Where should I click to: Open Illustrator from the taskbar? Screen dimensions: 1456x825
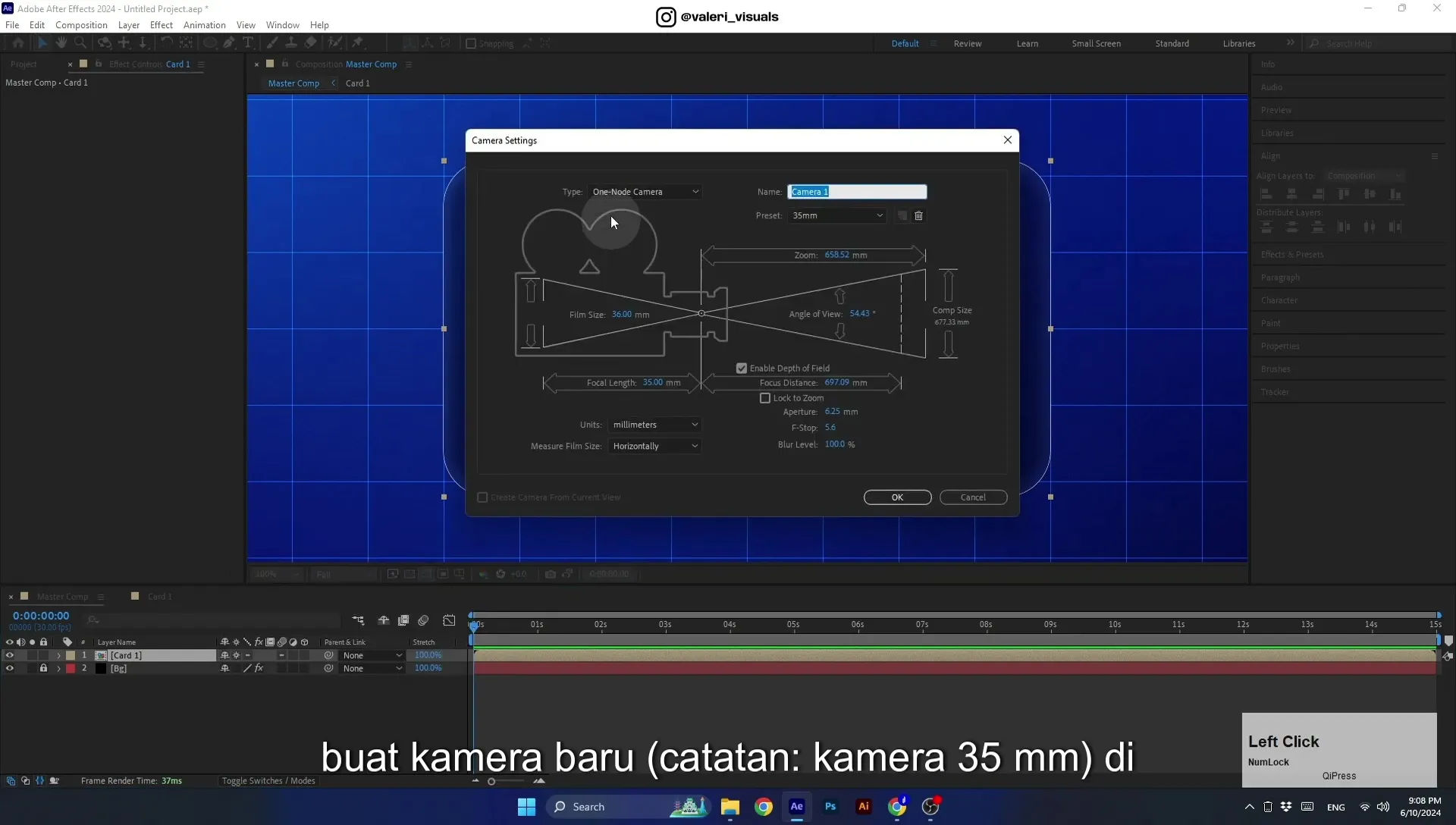click(x=864, y=807)
